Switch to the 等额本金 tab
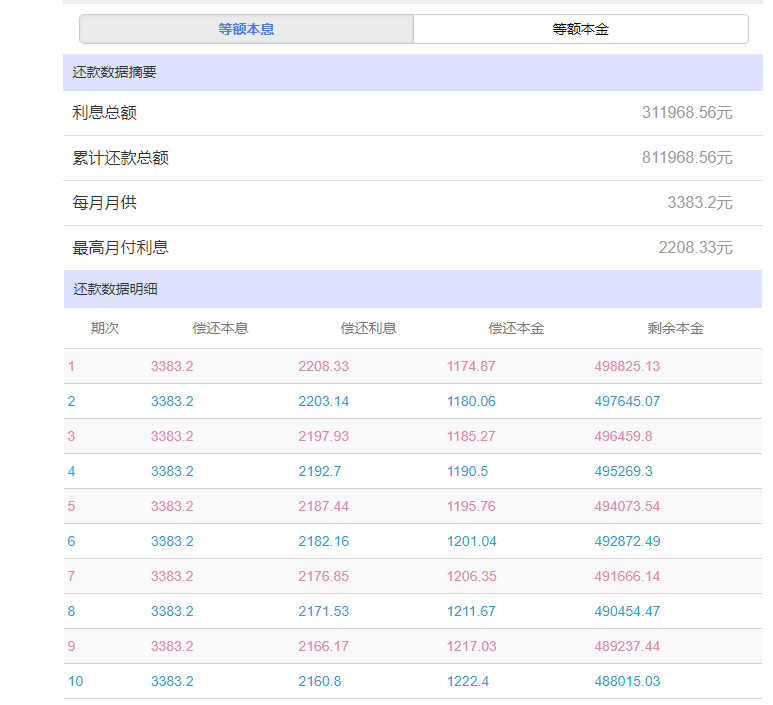Image resolution: width=773 pixels, height=705 pixels. [580, 29]
